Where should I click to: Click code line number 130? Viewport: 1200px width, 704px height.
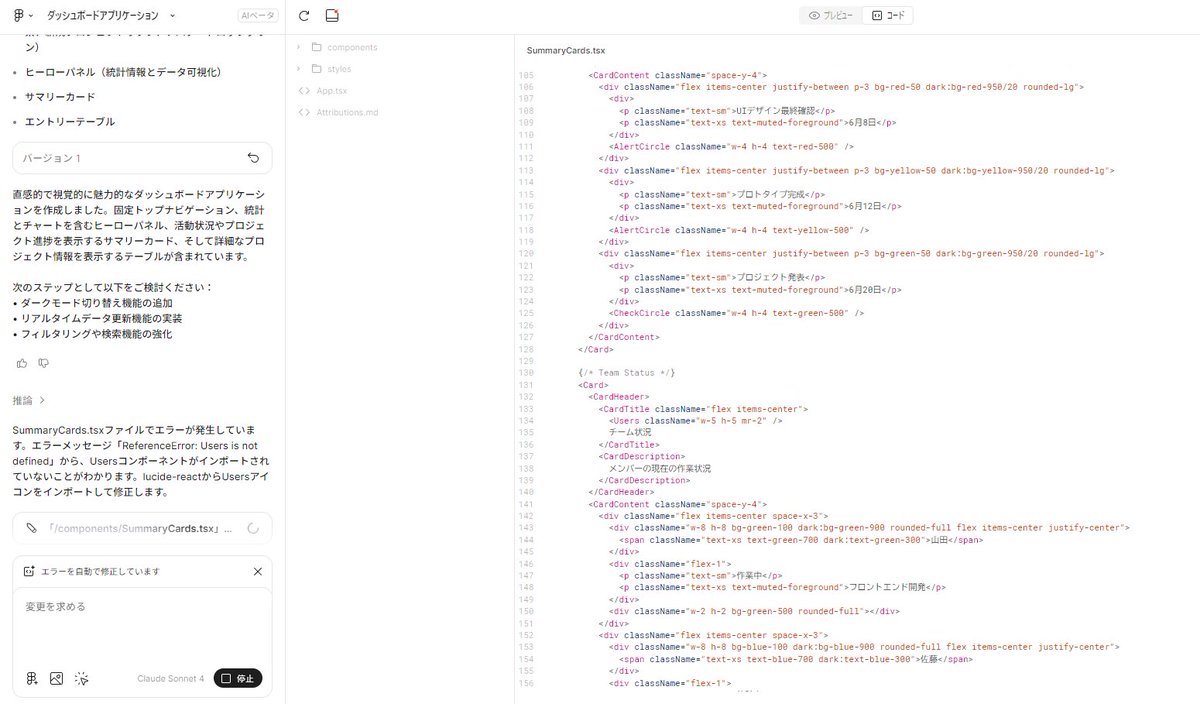coord(526,373)
